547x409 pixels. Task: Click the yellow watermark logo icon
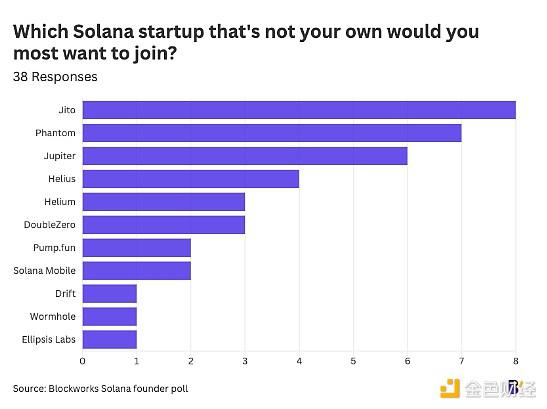tap(450, 388)
